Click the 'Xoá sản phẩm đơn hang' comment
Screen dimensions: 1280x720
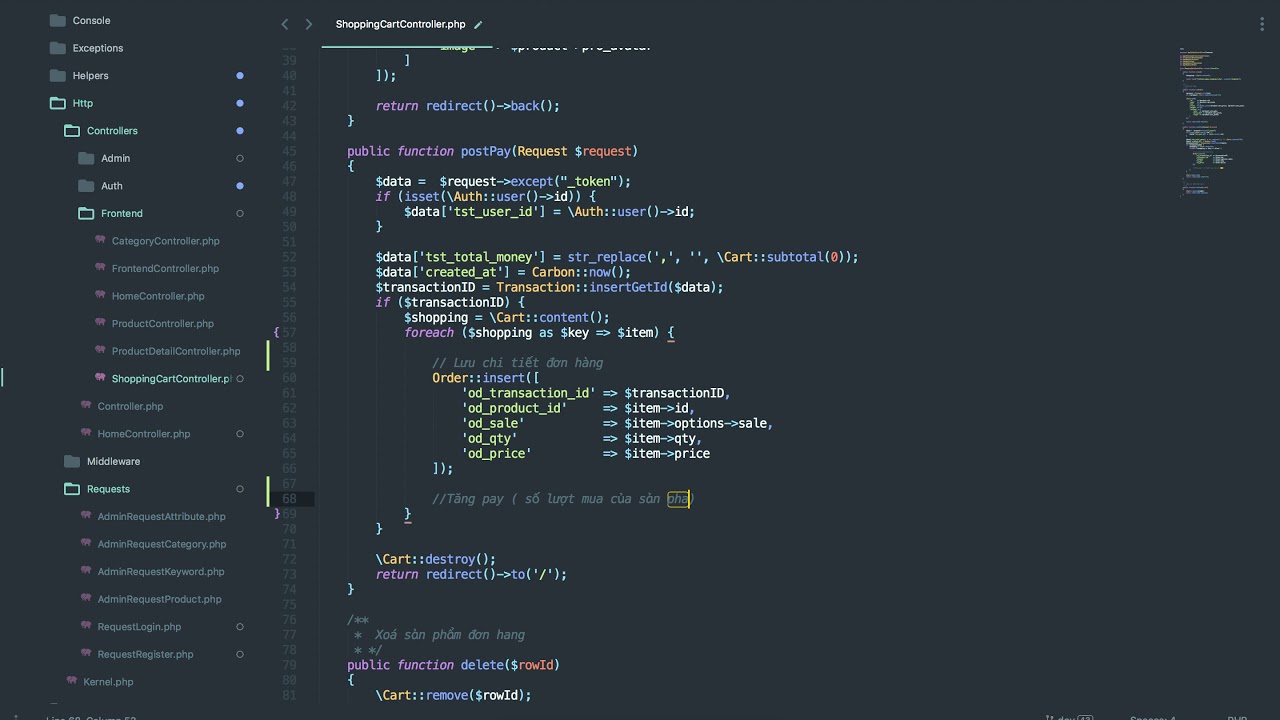(x=449, y=635)
